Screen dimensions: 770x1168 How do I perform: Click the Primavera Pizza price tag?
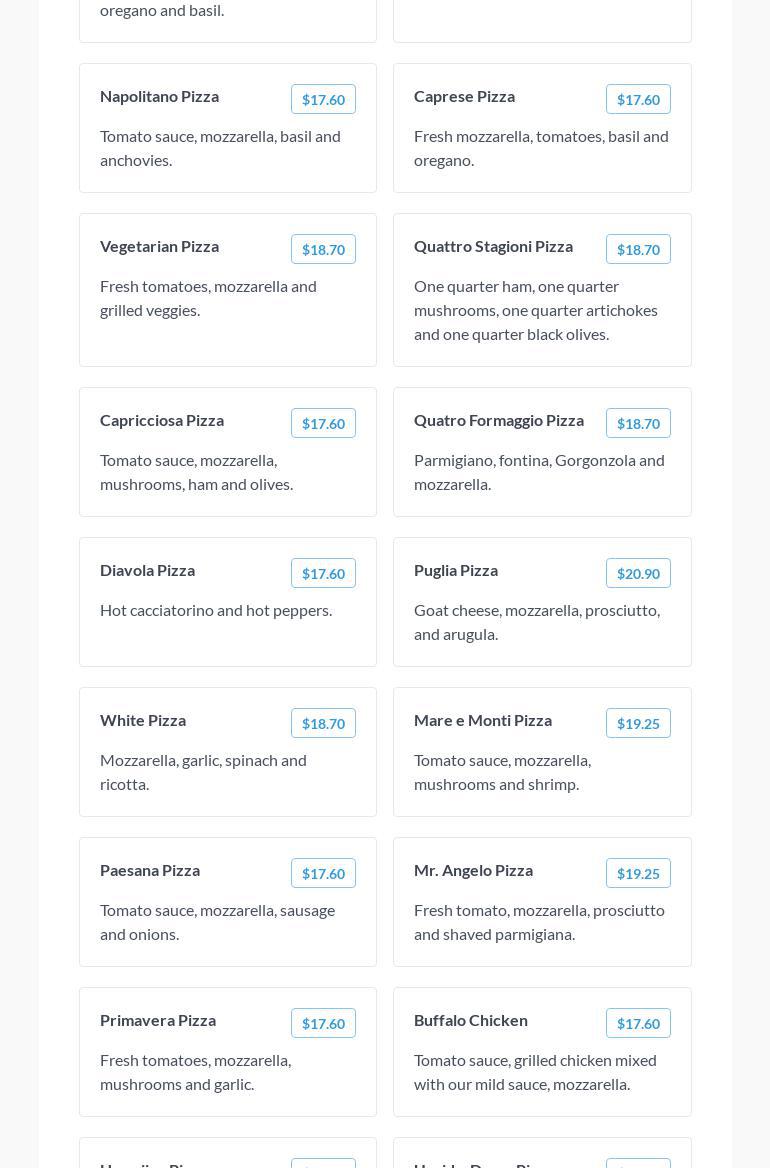(x=323, y=1023)
